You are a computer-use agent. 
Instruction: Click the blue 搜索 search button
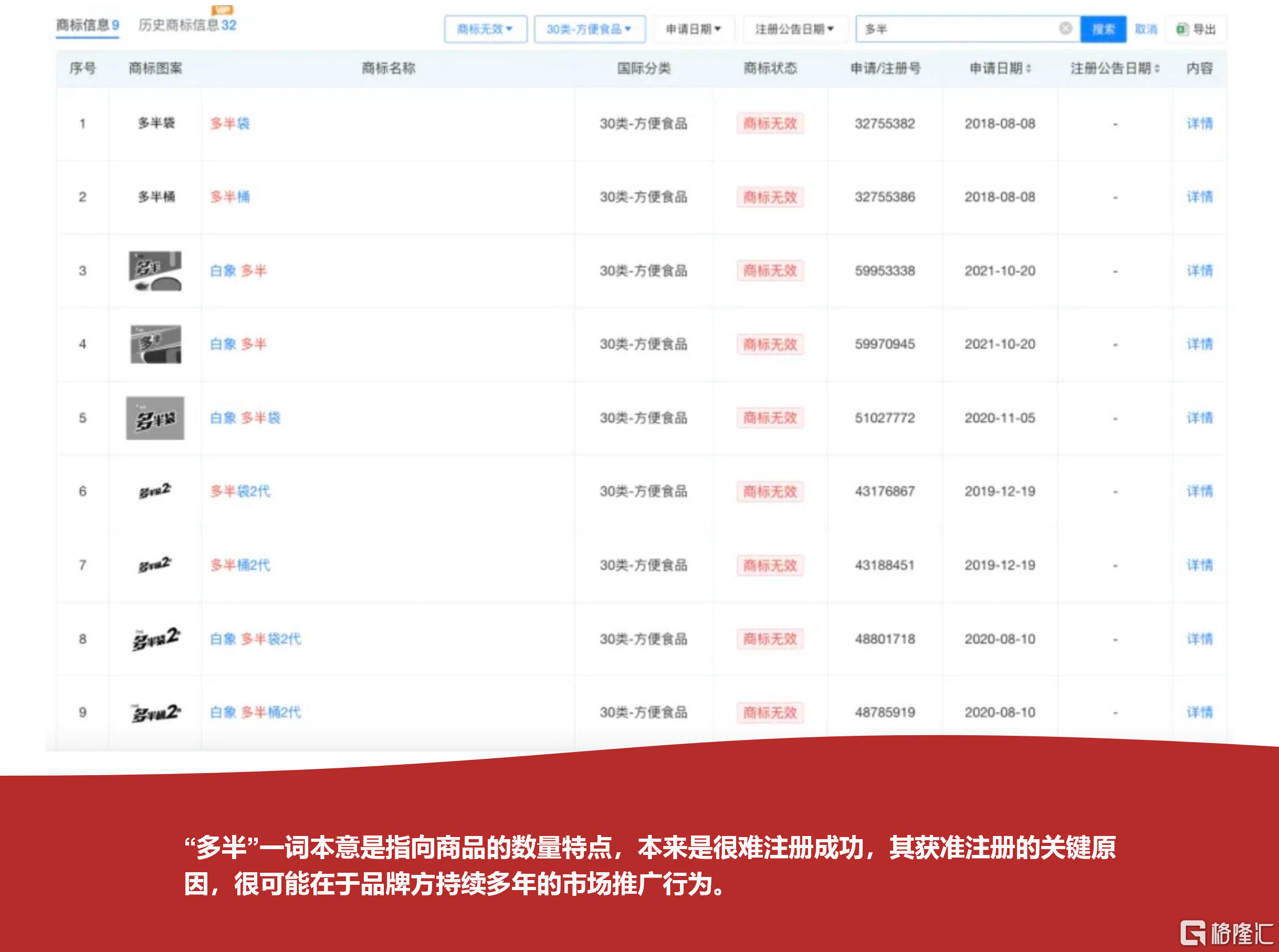(1103, 29)
